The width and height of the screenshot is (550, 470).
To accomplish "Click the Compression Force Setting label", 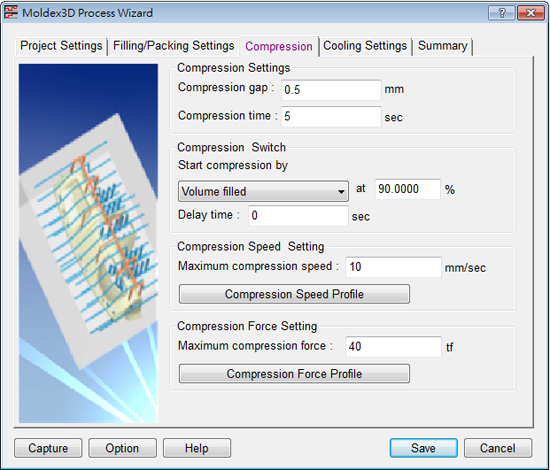I will 247,326.
